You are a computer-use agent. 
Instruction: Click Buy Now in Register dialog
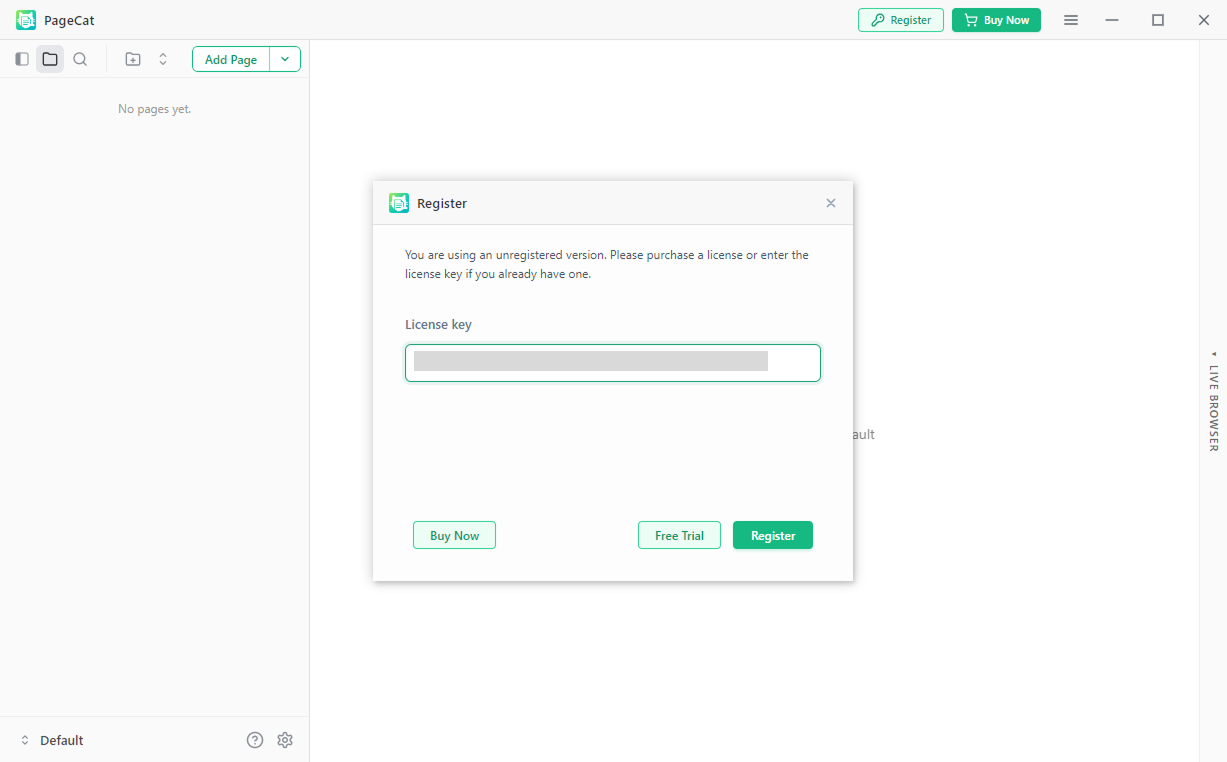[455, 536]
